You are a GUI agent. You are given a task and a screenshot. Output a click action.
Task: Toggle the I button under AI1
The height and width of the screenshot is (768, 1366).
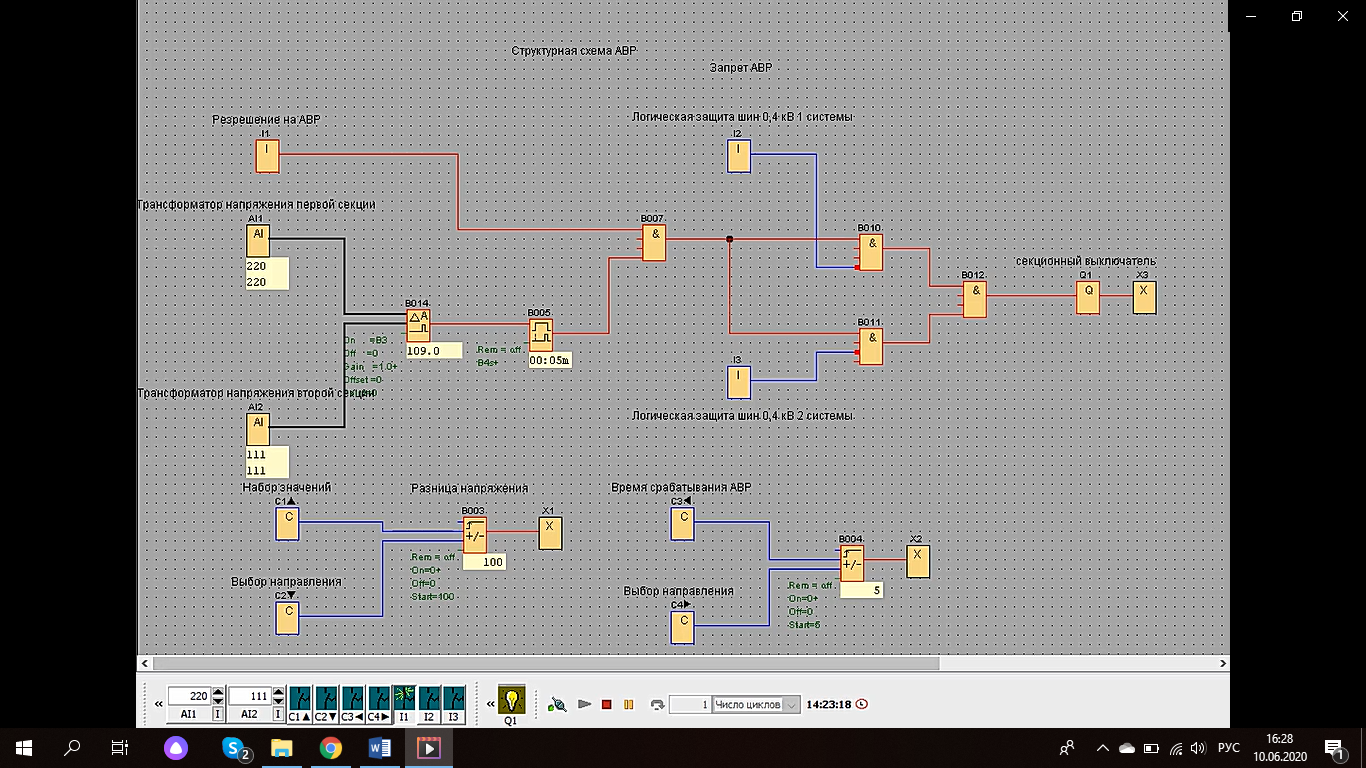pos(218,714)
